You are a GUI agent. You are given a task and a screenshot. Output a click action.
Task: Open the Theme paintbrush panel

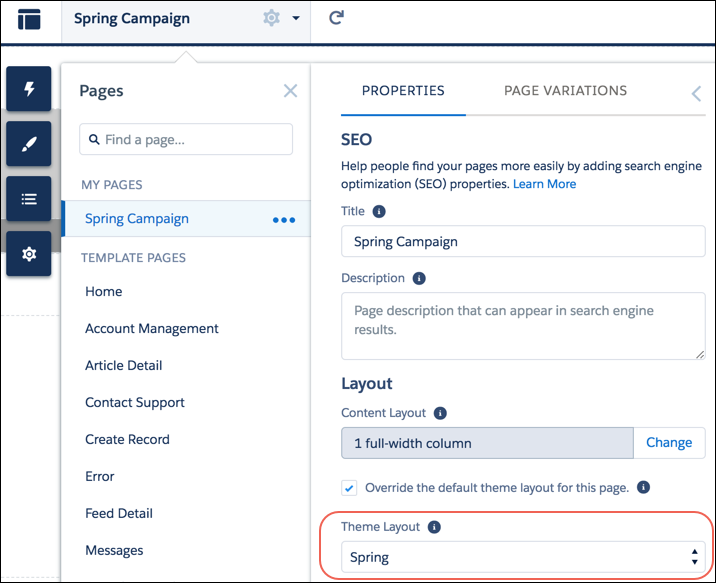(x=28, y=144)
